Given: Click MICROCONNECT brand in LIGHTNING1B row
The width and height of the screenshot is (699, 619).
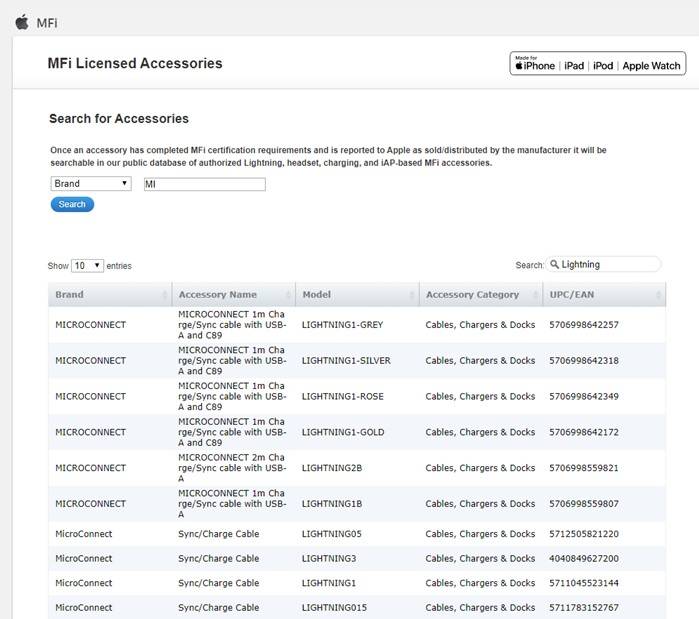Looking at the screenshot, I should [x=90, y=504].
